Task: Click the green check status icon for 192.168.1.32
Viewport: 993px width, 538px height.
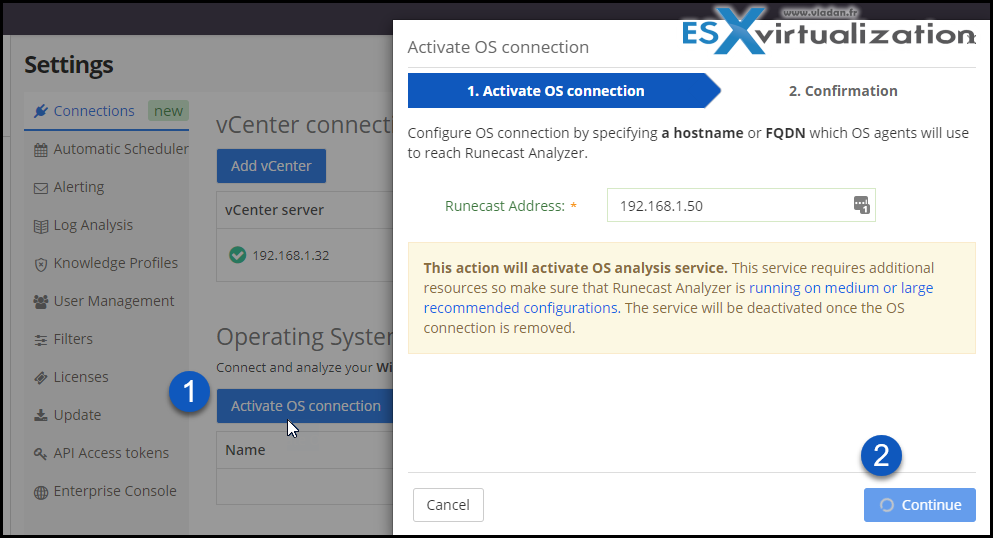Action: 237,255
